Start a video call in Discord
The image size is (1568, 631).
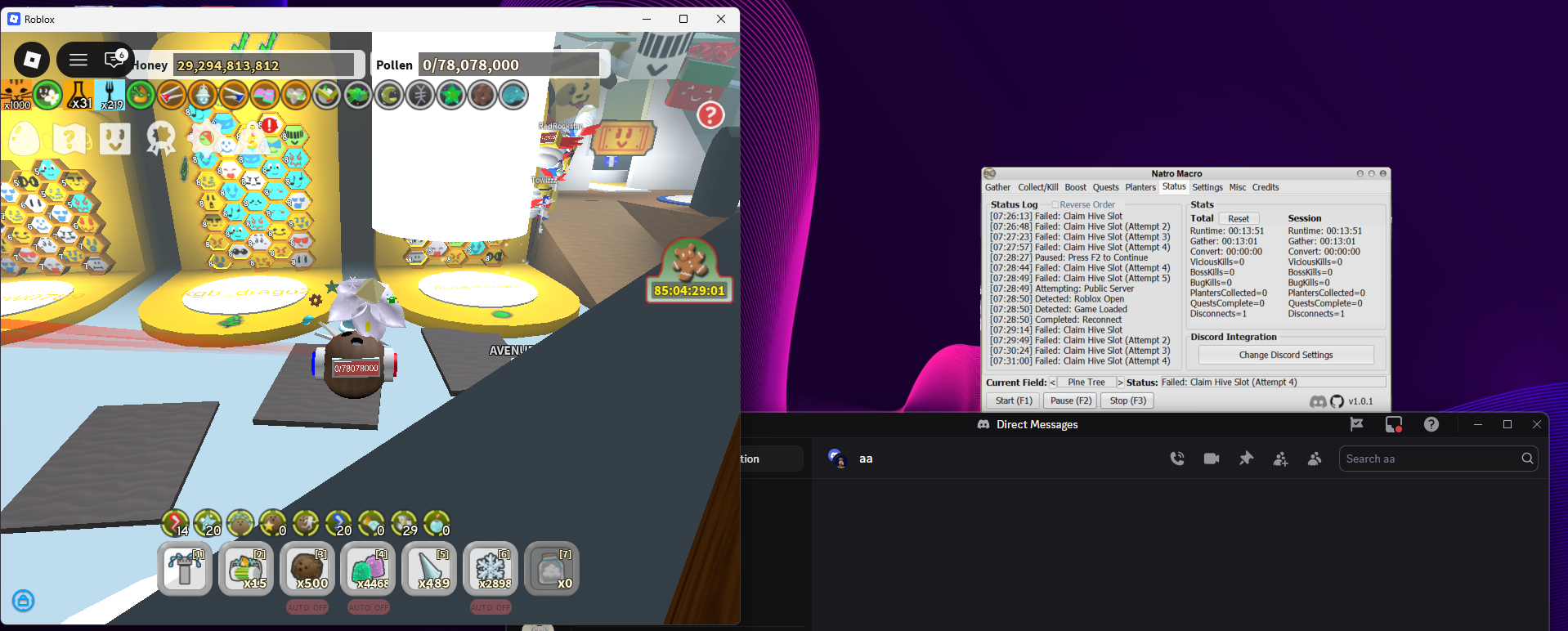tap(1212, 459)
